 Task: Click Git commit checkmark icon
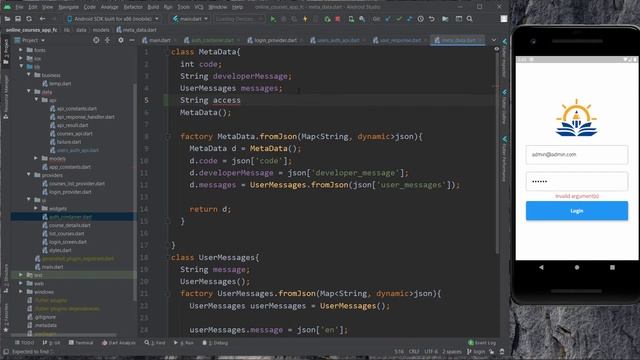(399, 19)
